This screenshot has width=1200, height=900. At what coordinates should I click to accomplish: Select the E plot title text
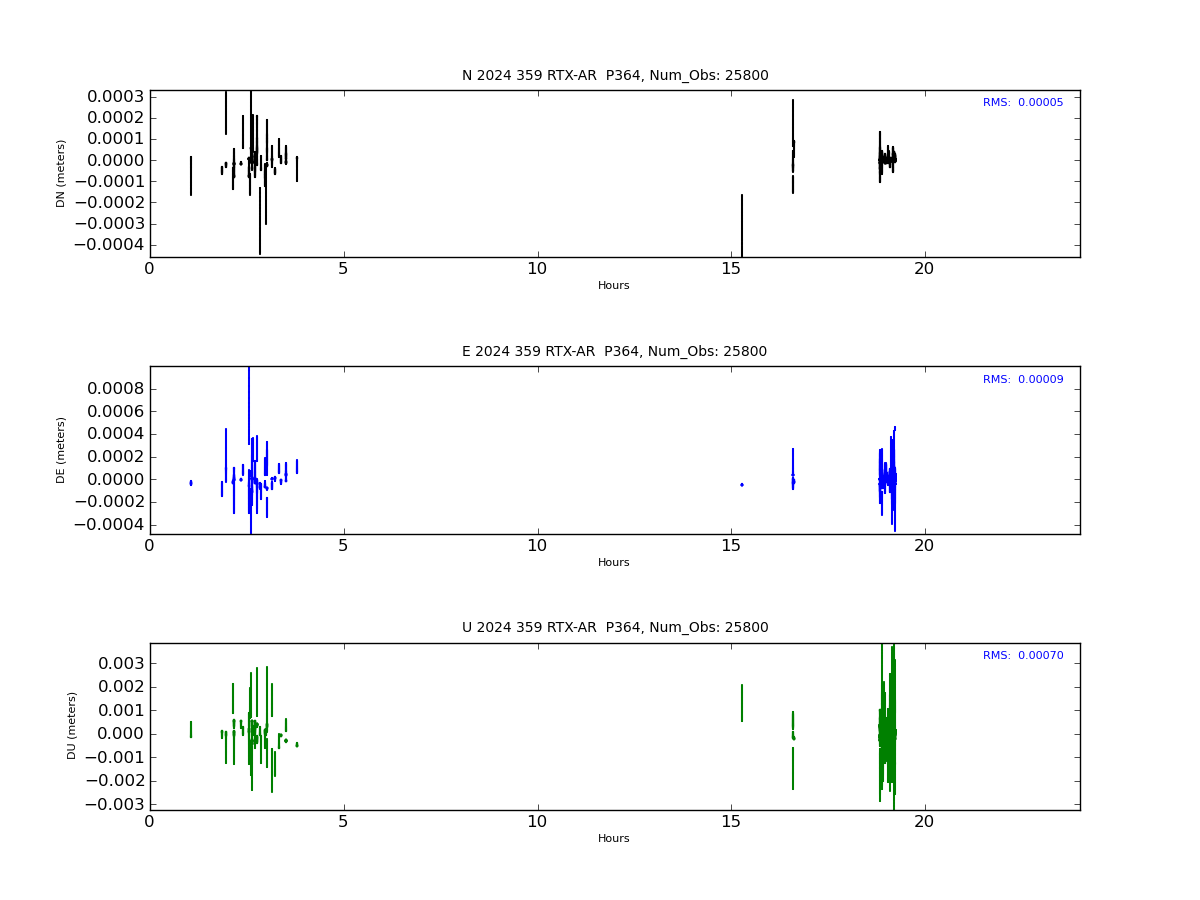[614, 352]
